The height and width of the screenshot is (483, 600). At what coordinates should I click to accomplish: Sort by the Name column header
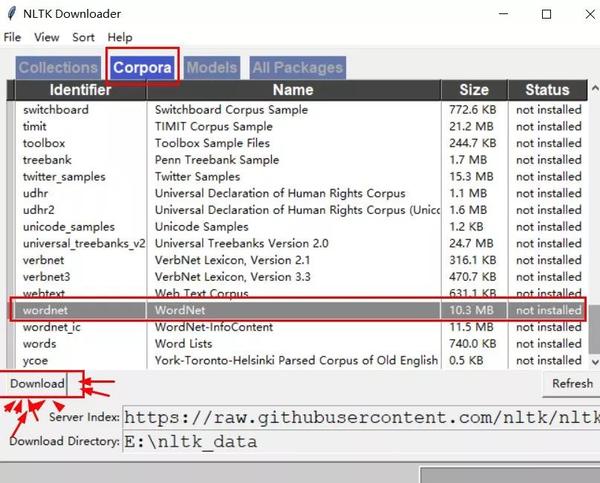pyautogui.click(x=293, y=90)
